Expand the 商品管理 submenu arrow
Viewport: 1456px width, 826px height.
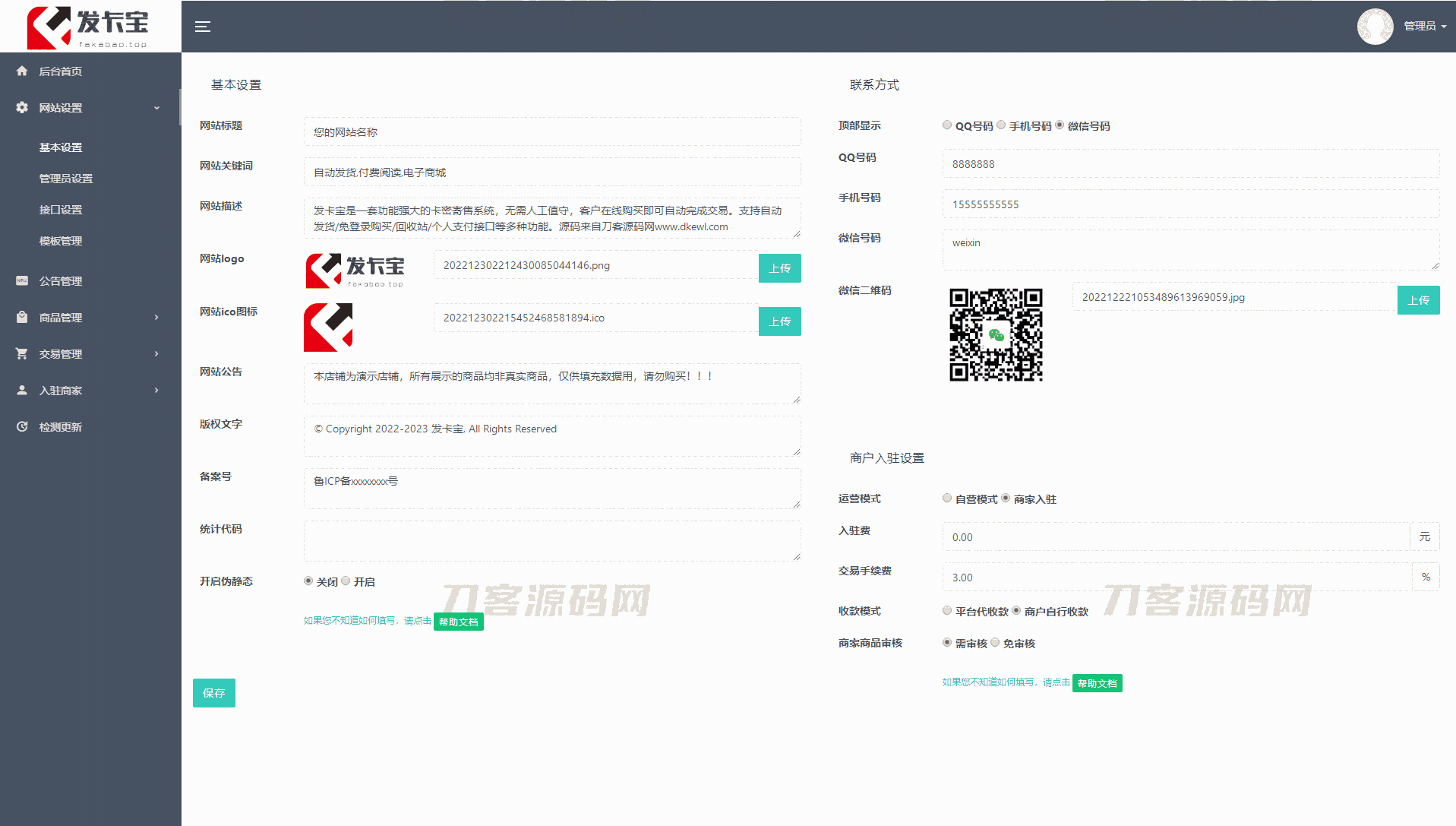(156, 318)
